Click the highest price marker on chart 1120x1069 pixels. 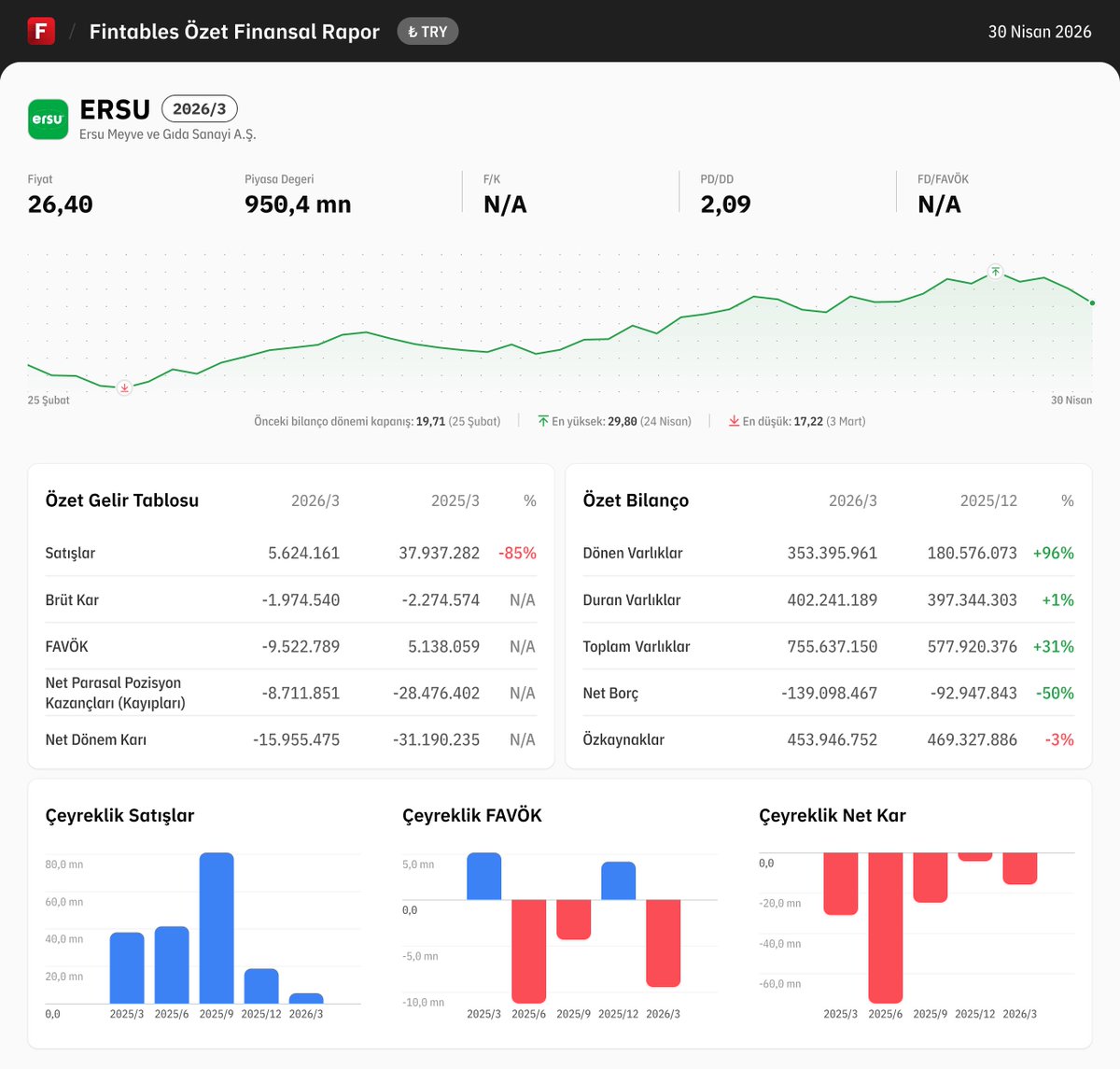tap(996, 272)
